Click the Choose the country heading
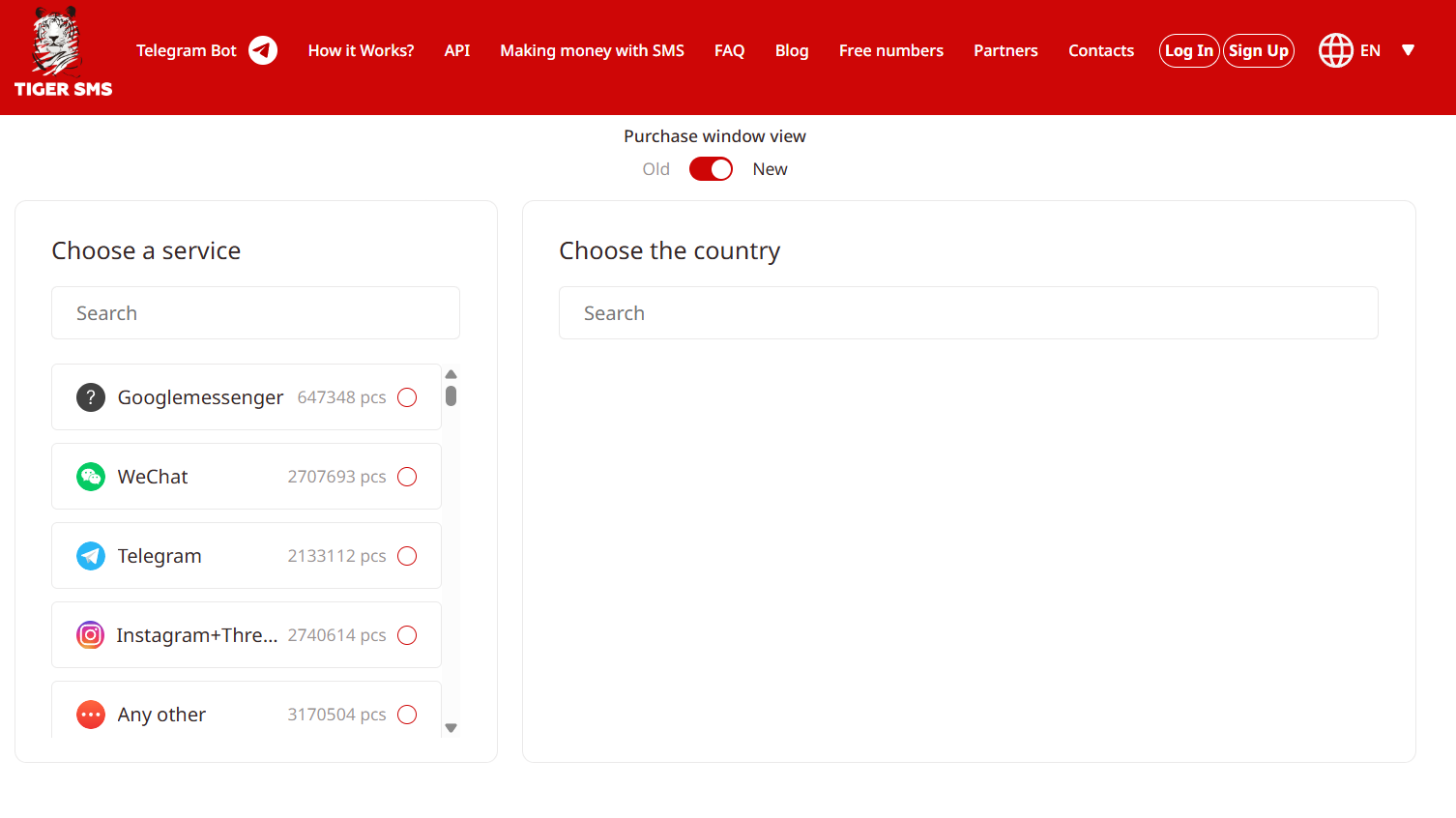 coord(669,251)
